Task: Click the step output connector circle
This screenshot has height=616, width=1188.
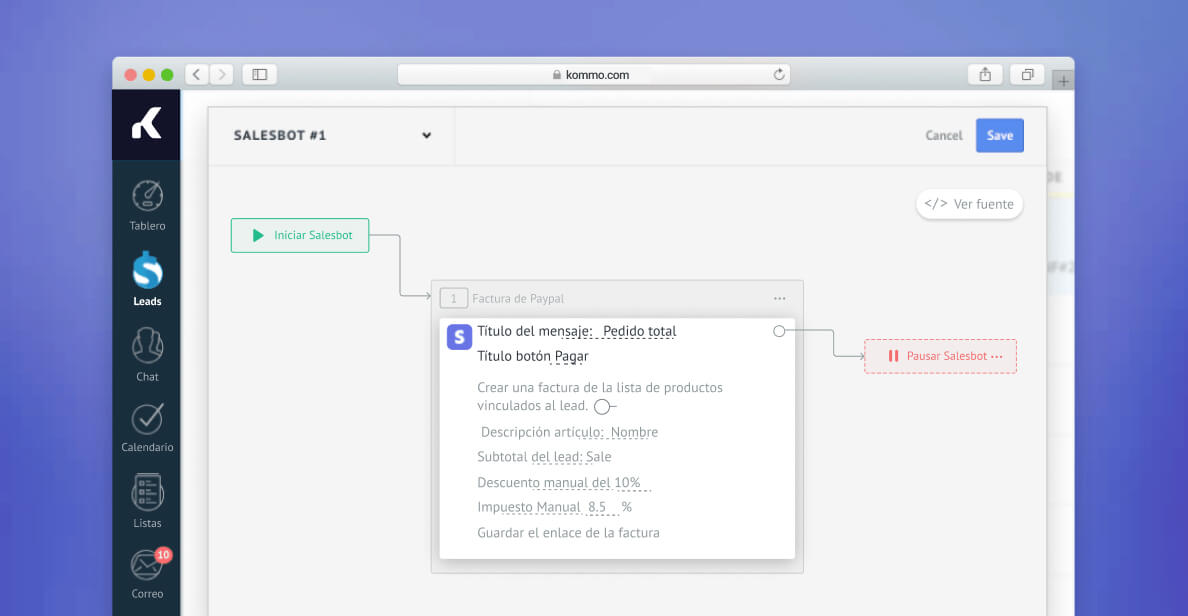Action: [779, 331]
